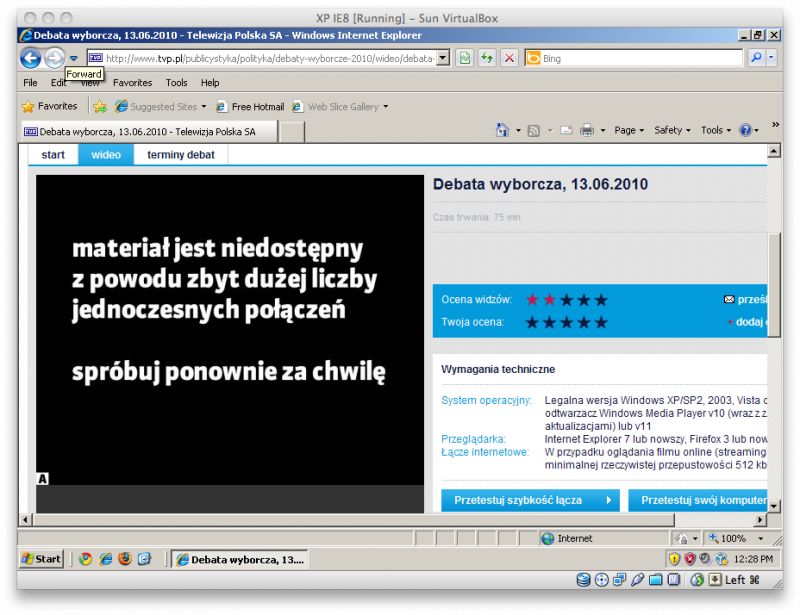Click vertical scrollbar up arrow
Image resolution: width=800 pixels, height=615 pixels.
(774, 151)
